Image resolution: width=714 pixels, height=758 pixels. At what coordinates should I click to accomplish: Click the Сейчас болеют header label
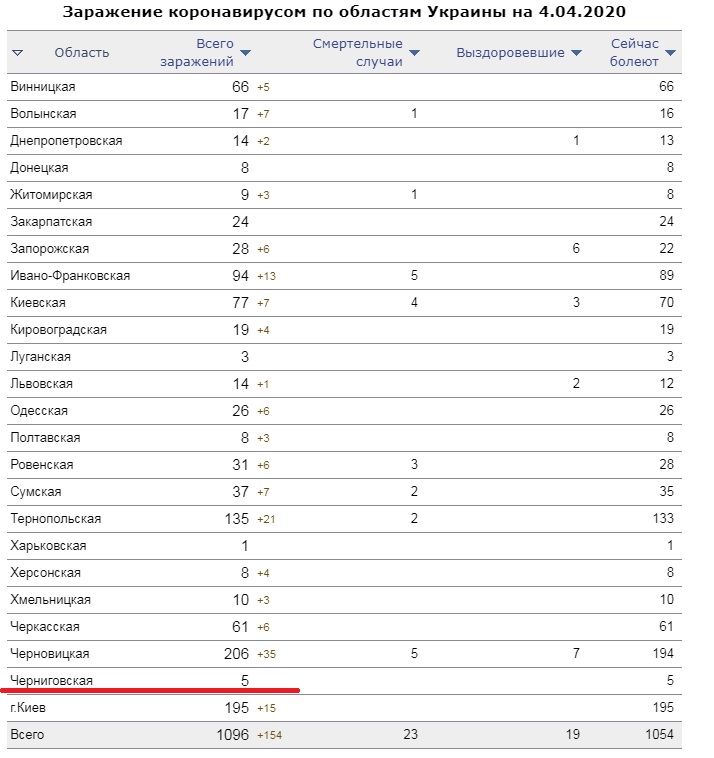[635, 52]
